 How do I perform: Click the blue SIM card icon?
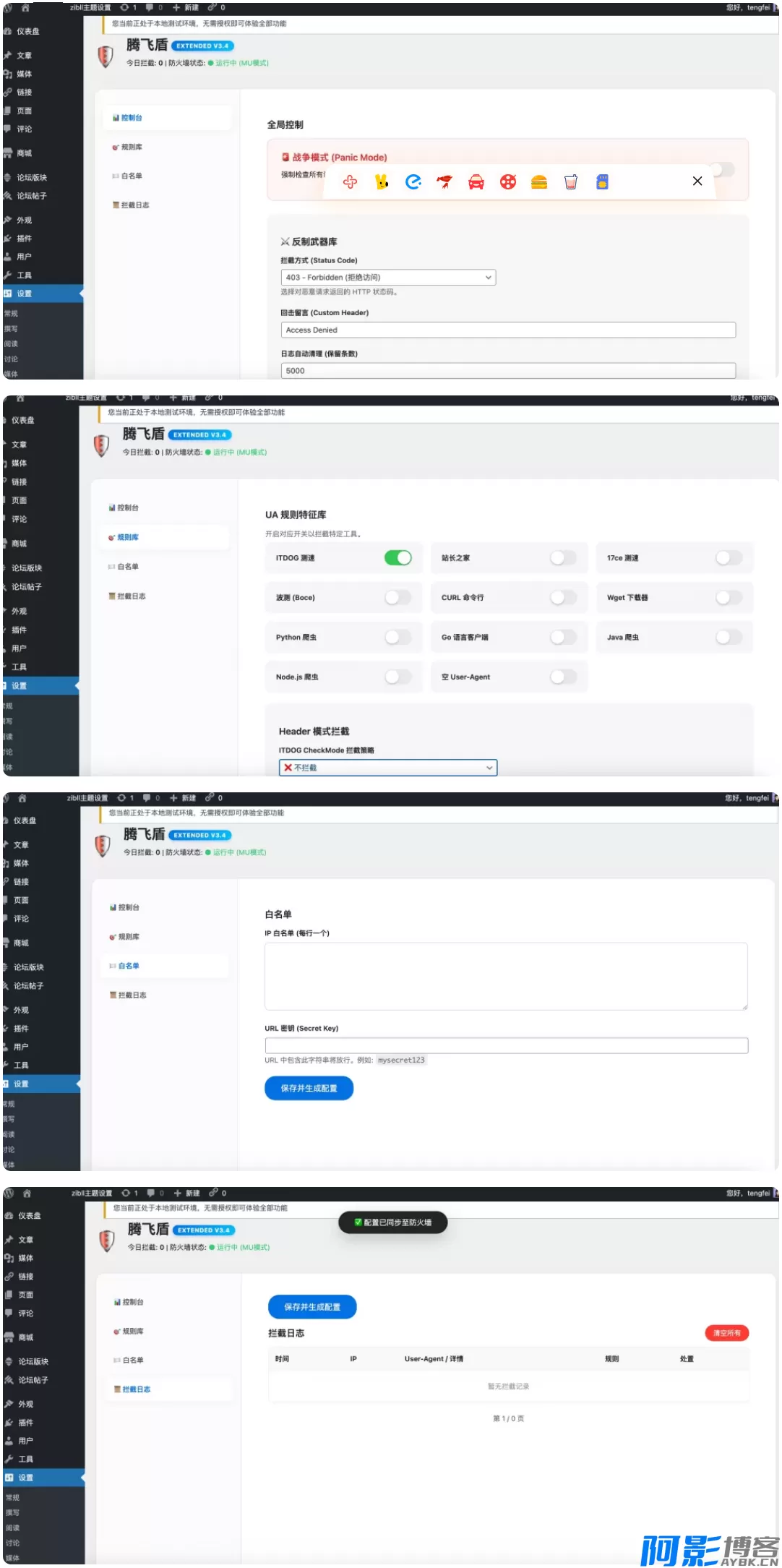[x=602, y=182]
